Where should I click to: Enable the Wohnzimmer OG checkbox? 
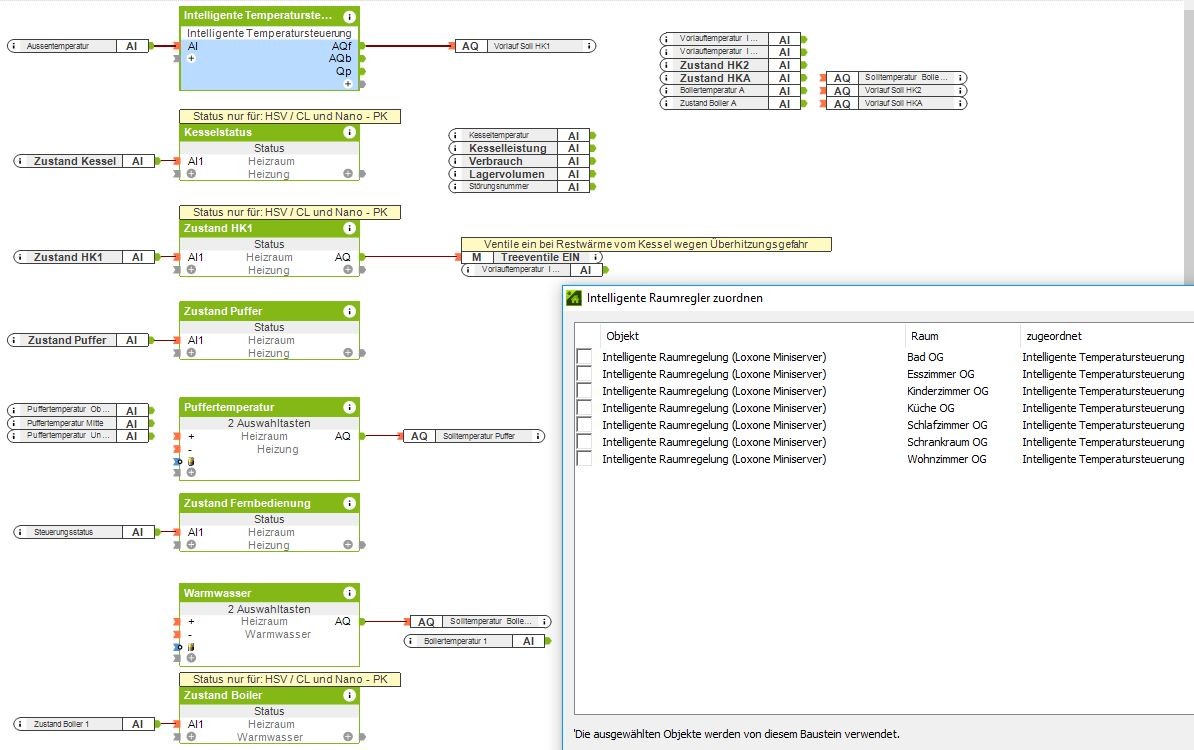click(x=584, y=459)
